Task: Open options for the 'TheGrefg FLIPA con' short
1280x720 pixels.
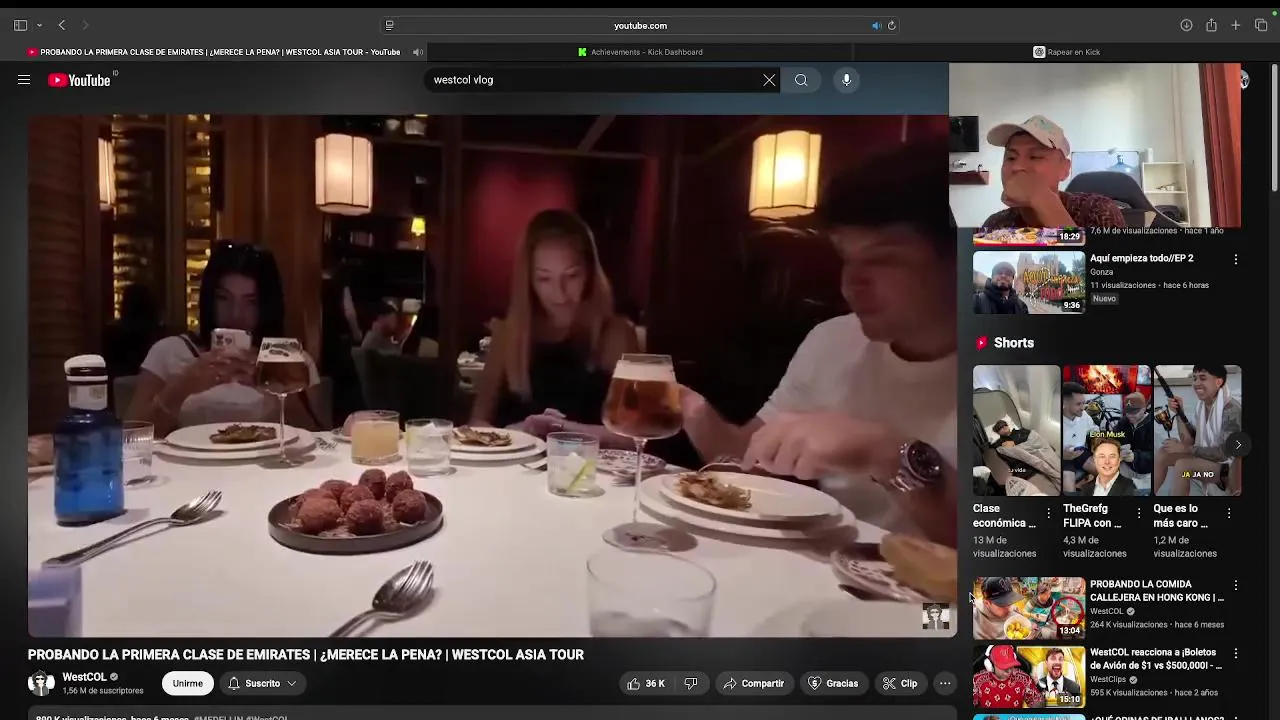Action: click(1138, 513)
